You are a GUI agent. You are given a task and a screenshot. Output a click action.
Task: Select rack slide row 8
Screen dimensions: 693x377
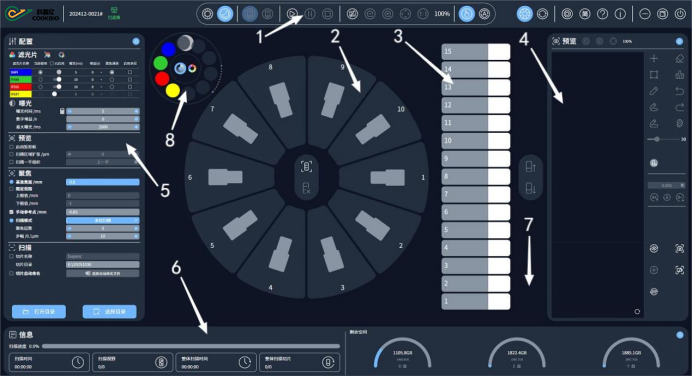click(476, 176)
